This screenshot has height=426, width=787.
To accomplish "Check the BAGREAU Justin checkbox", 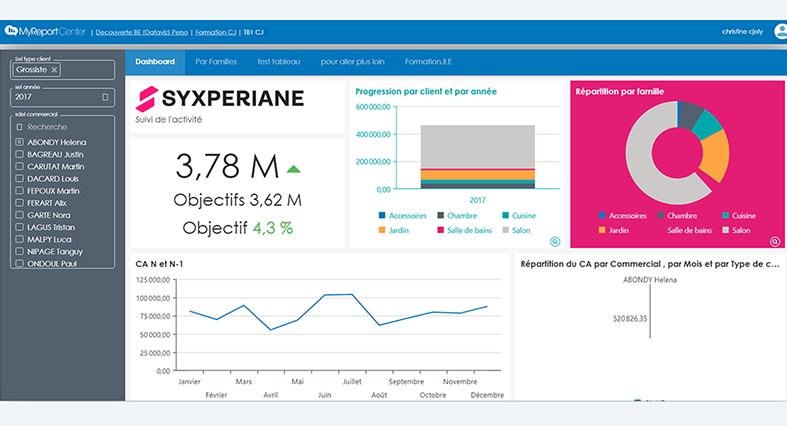I will tap(19, 154).
